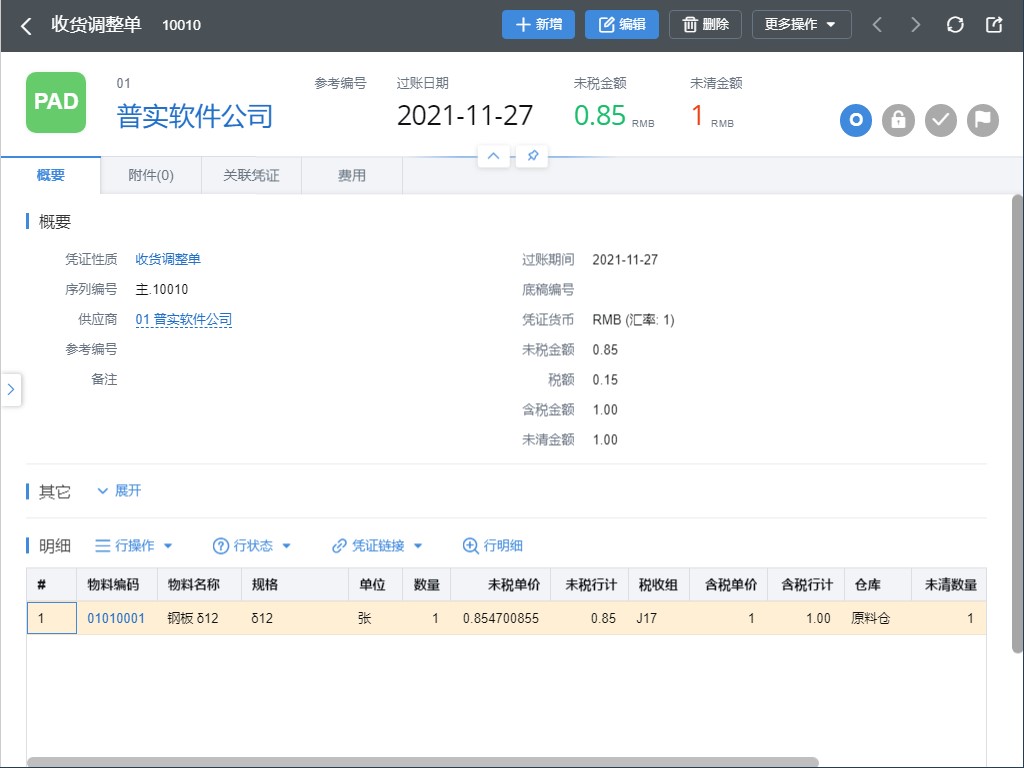Refresh the document with reload icon
The width and height of the screenshot is (1024, 768).
point(955,25)
